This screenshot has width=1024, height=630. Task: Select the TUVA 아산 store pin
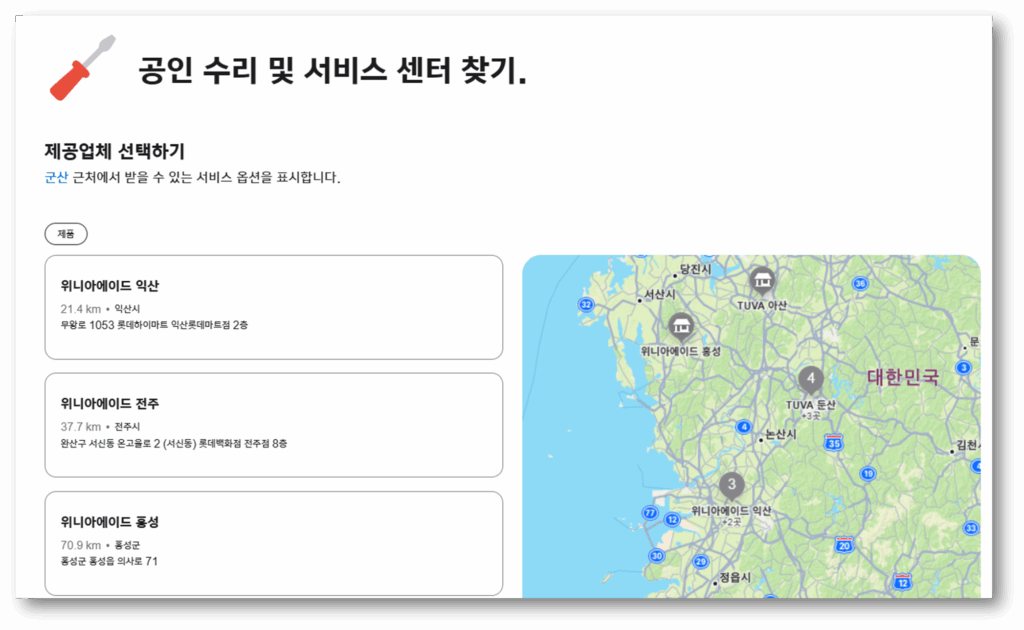tap(762, 281)
